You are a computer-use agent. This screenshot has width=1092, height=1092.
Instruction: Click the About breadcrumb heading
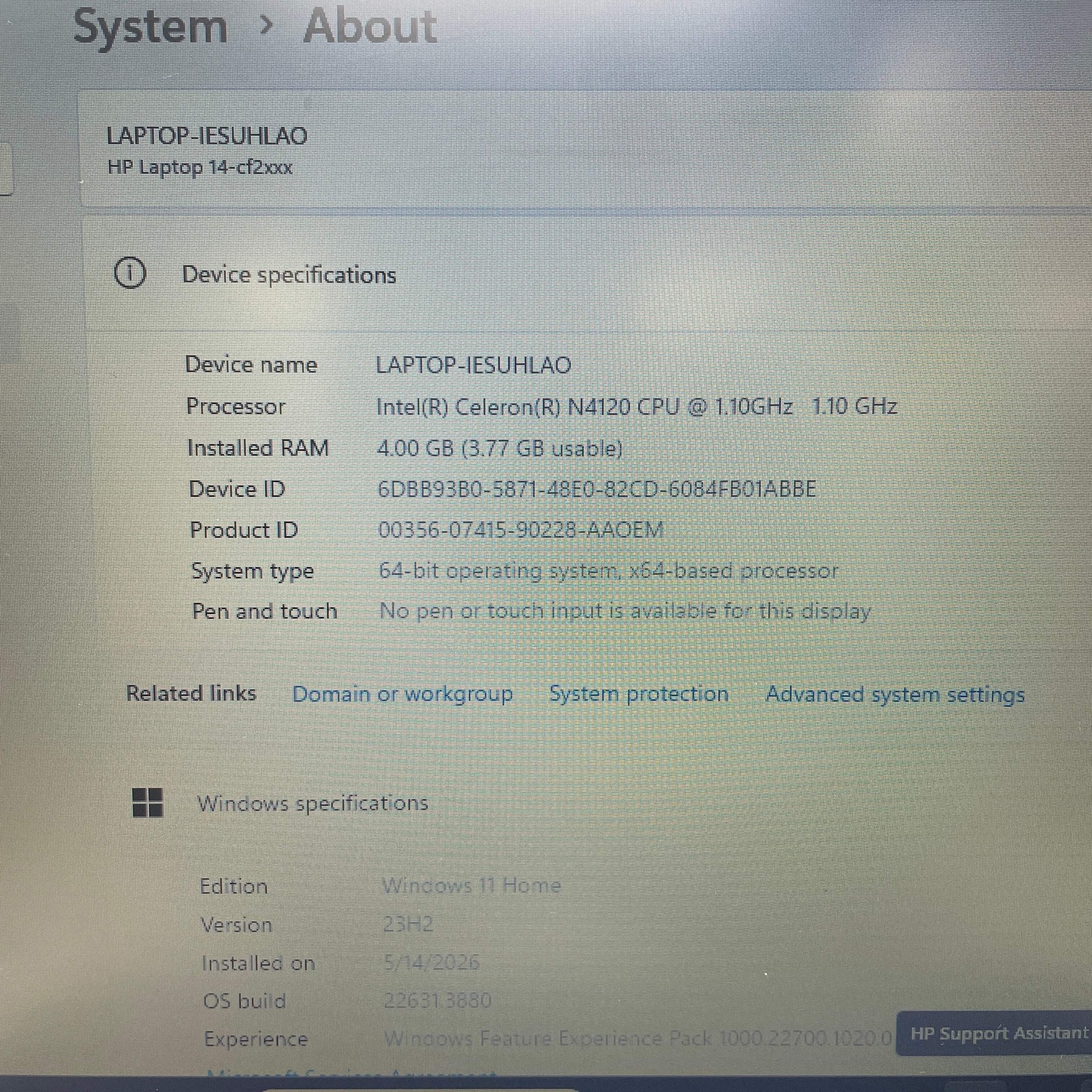(370, 27)
